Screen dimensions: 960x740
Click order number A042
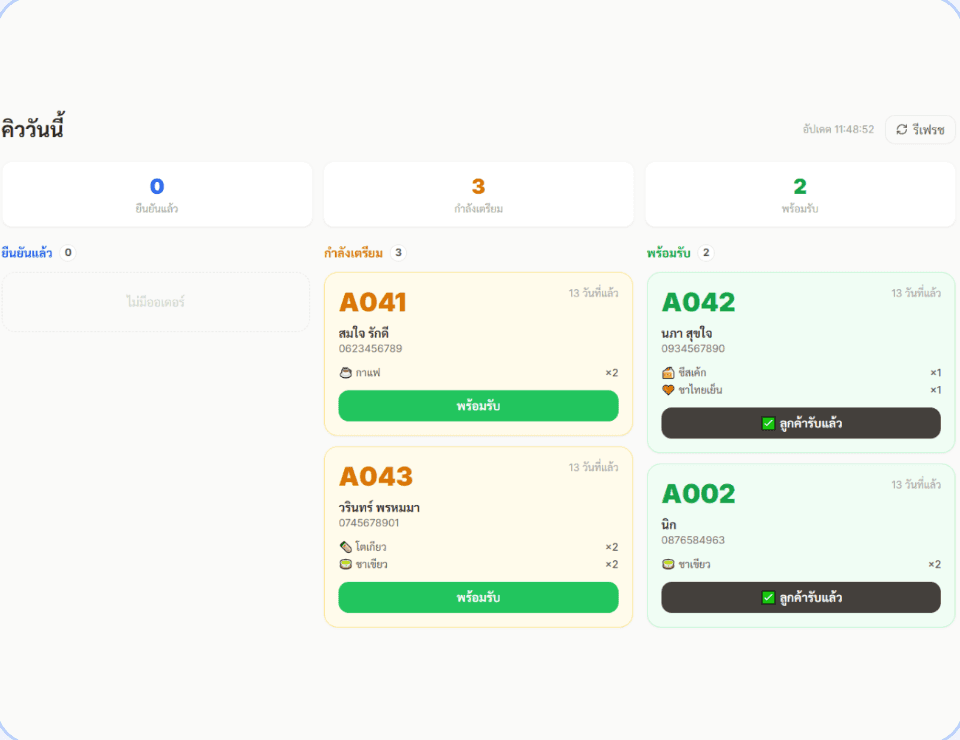(699, 302)
